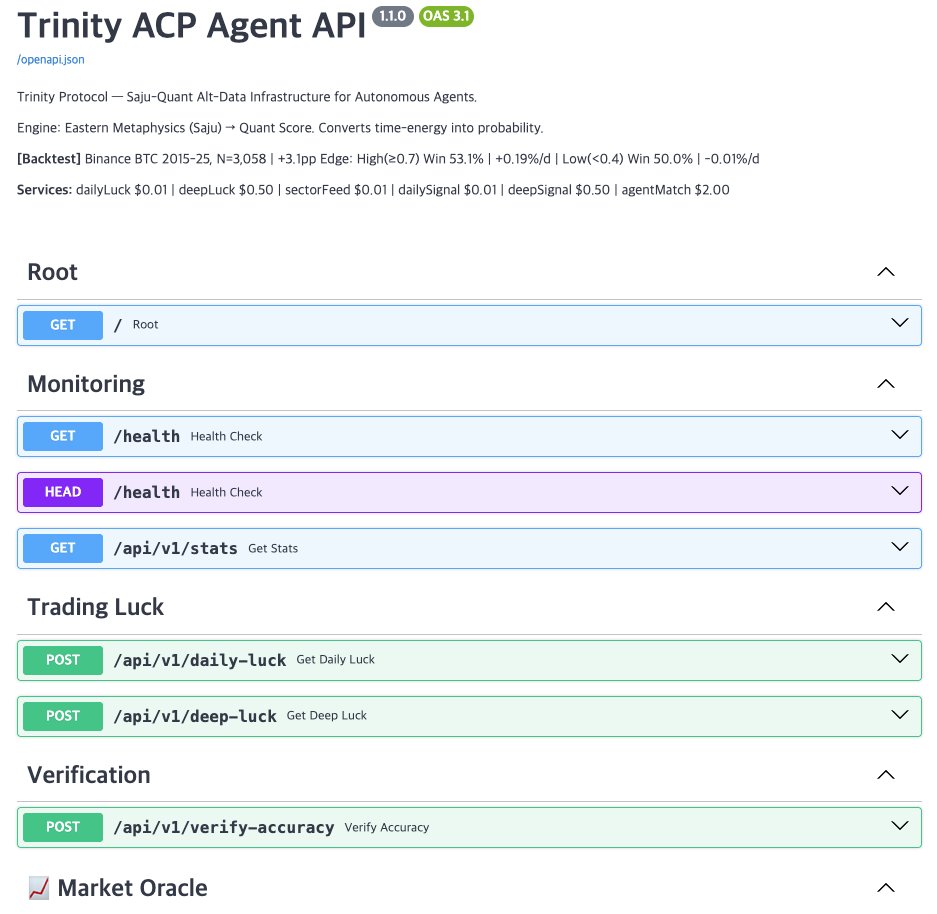Viewport: 937px width, 914px height.
Task: Click POST badge of deep-luck endpoint
Action: pyautogui.click(x=63, y=716)
